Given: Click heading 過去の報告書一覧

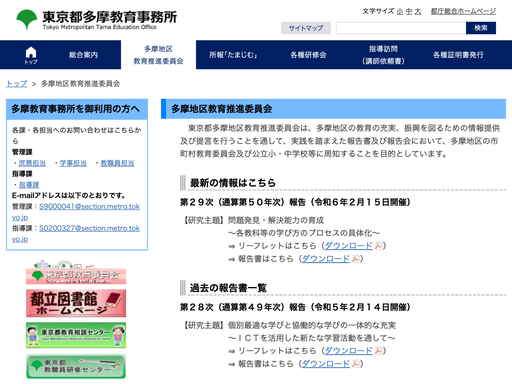Looking at the screenshot, I should (x=228, y=288).
